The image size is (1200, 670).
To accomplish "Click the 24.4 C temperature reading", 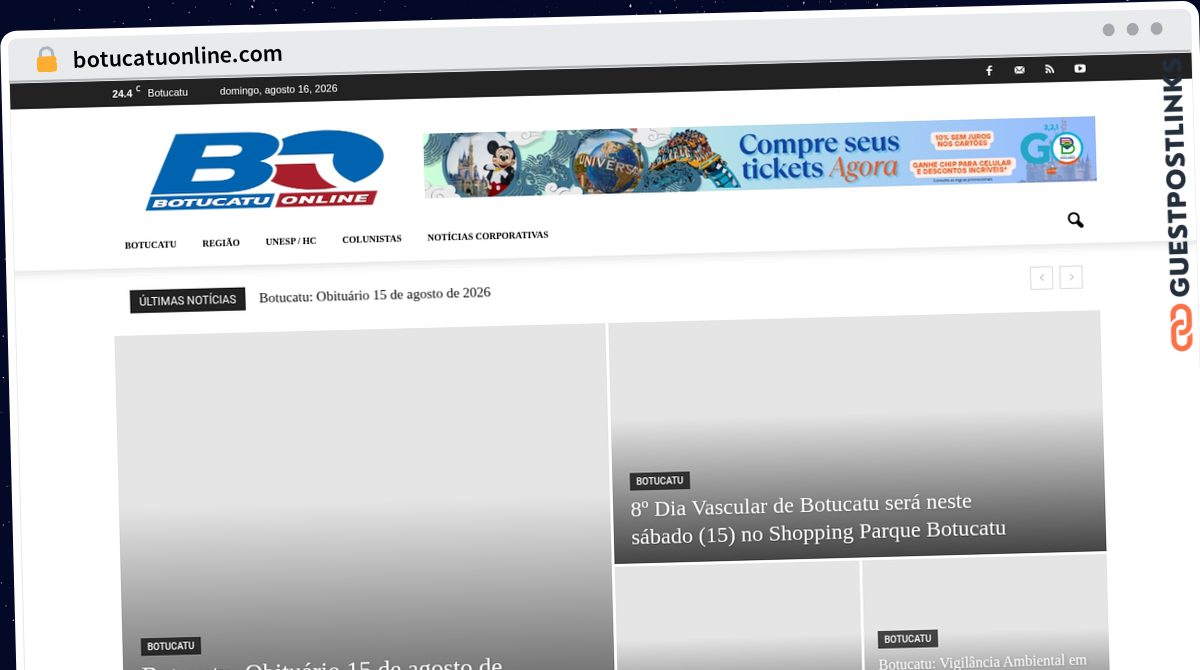I will tap(126, 93).
